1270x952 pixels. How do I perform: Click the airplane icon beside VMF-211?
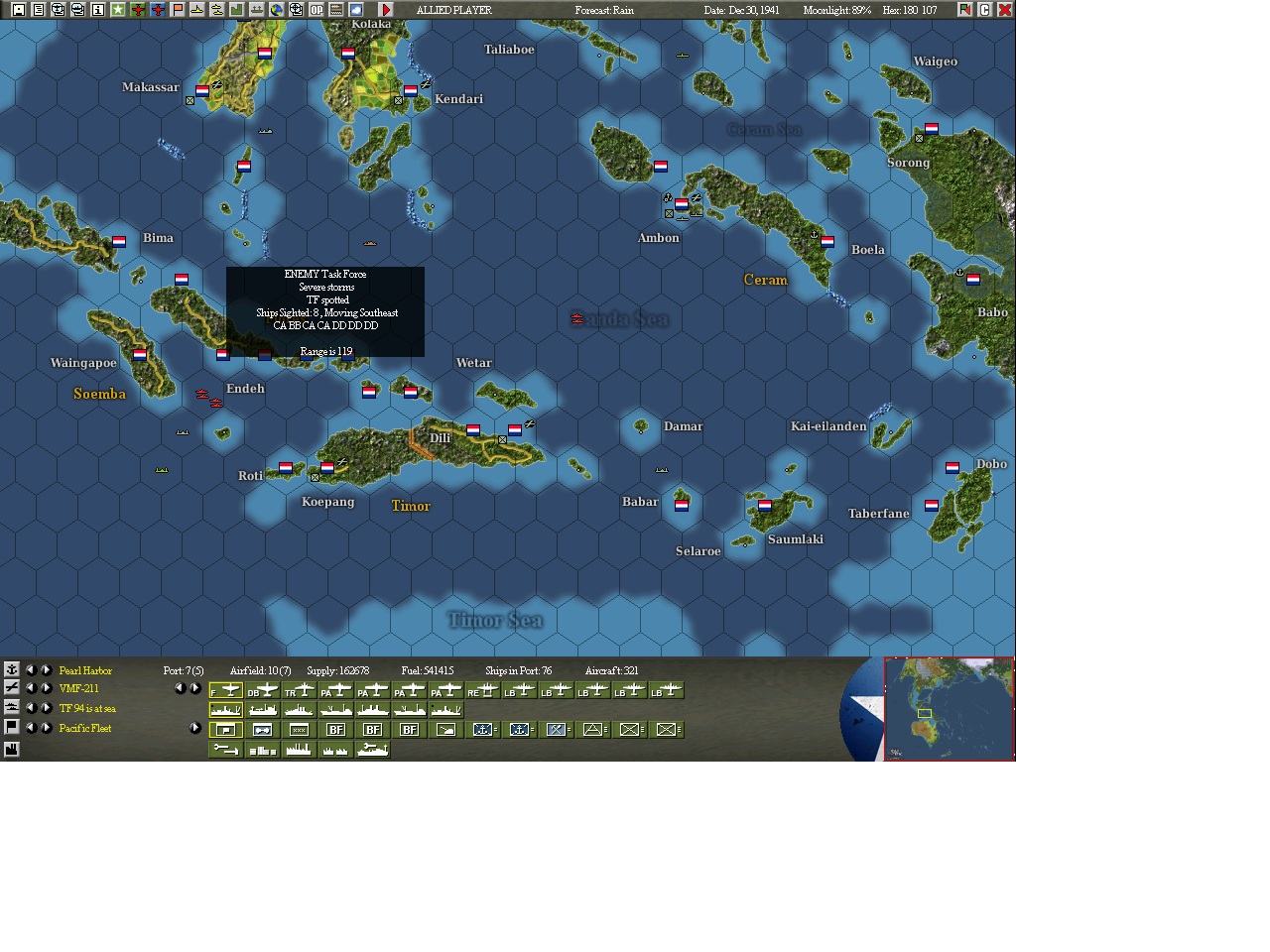[x=11, y=688]
